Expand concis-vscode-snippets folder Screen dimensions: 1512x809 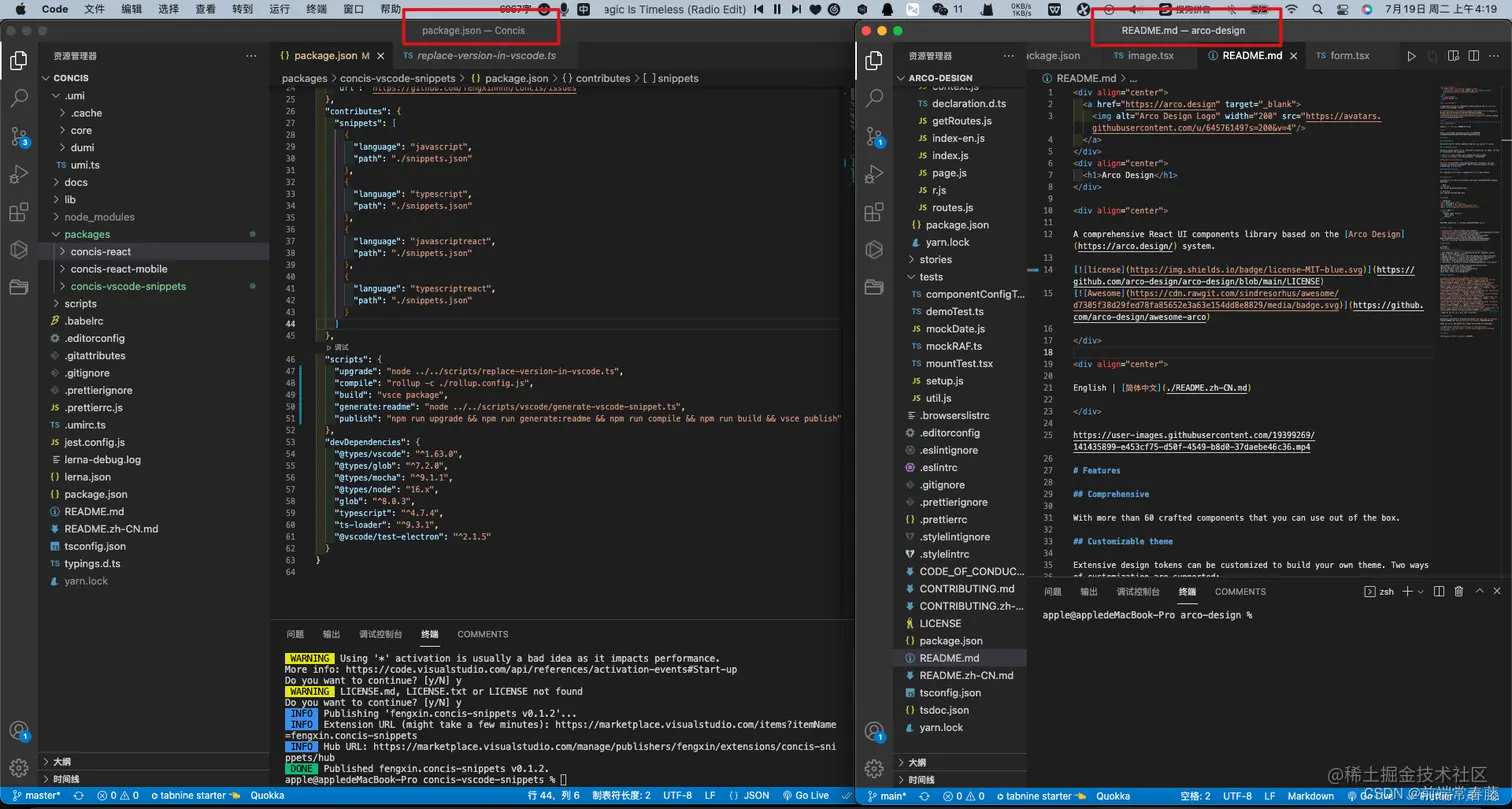tap(153, 286)
